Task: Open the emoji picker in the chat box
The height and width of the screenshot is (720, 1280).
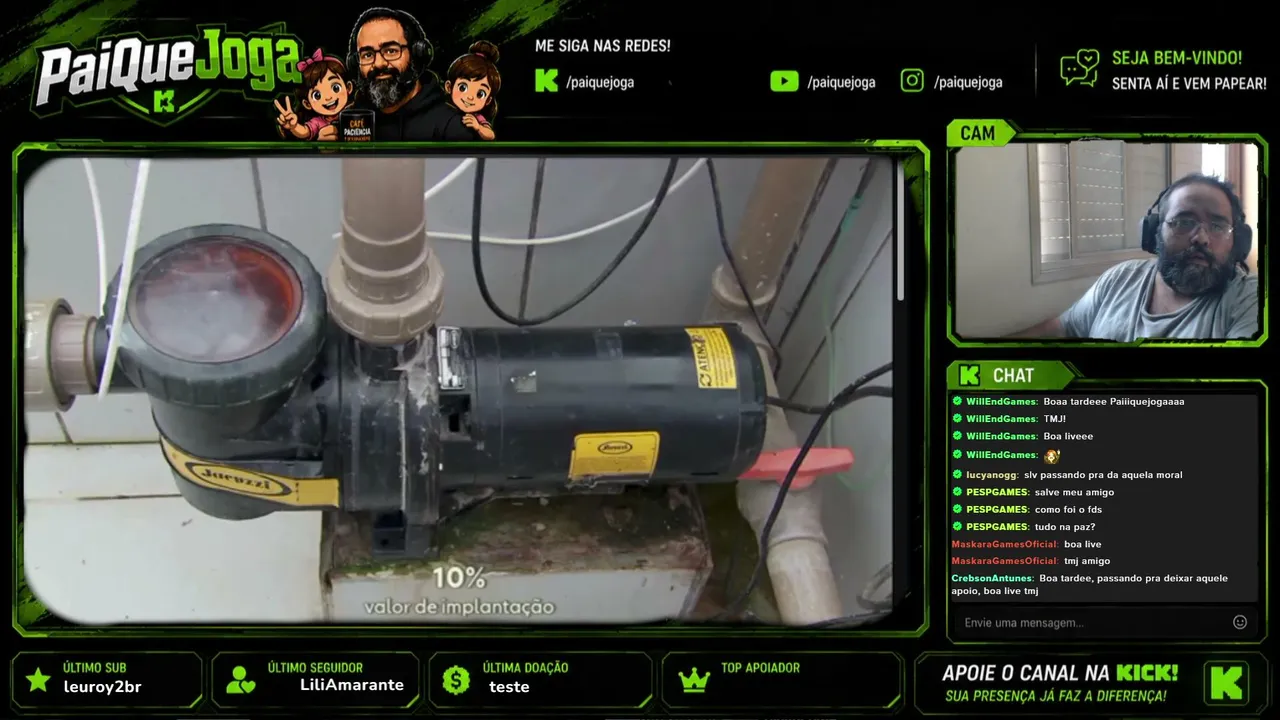Action: coord(1240,622)
